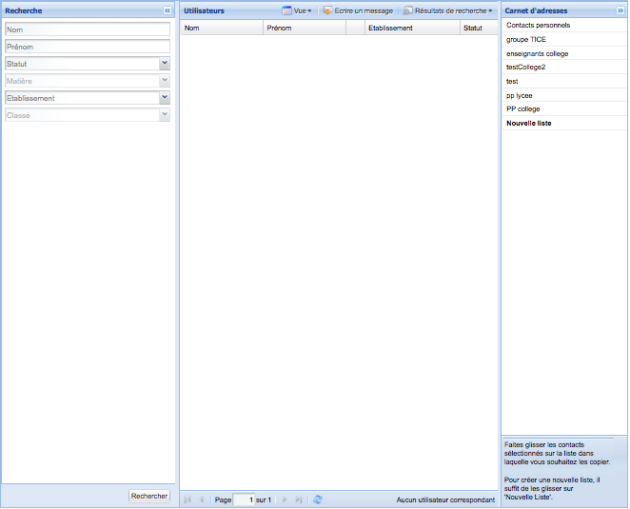
Task: Sort by Nom column header
Action: click(x=222, y=28)
